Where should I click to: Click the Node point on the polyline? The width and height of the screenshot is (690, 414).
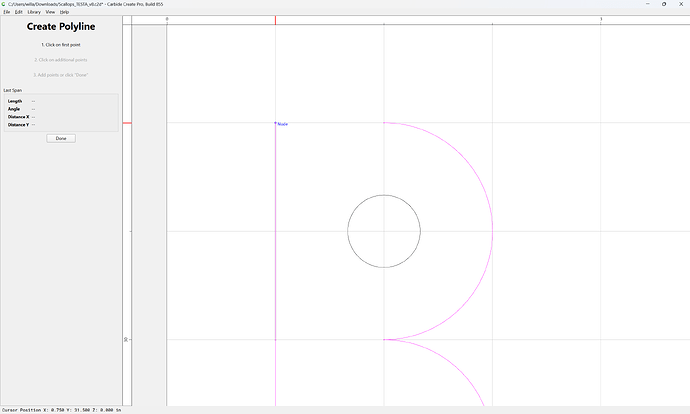[275, 123]
